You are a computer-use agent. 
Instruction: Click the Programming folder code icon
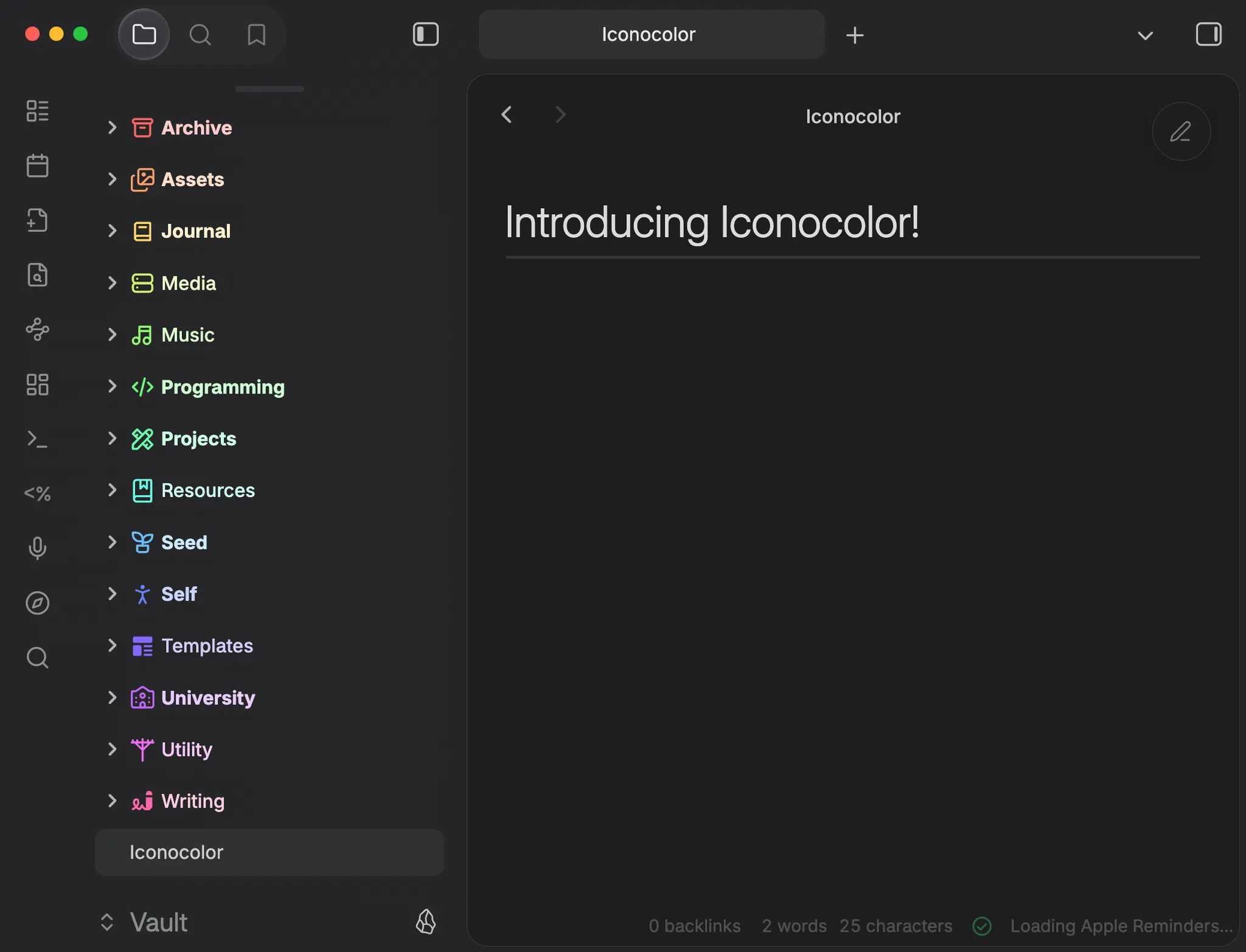click(142, 387)
